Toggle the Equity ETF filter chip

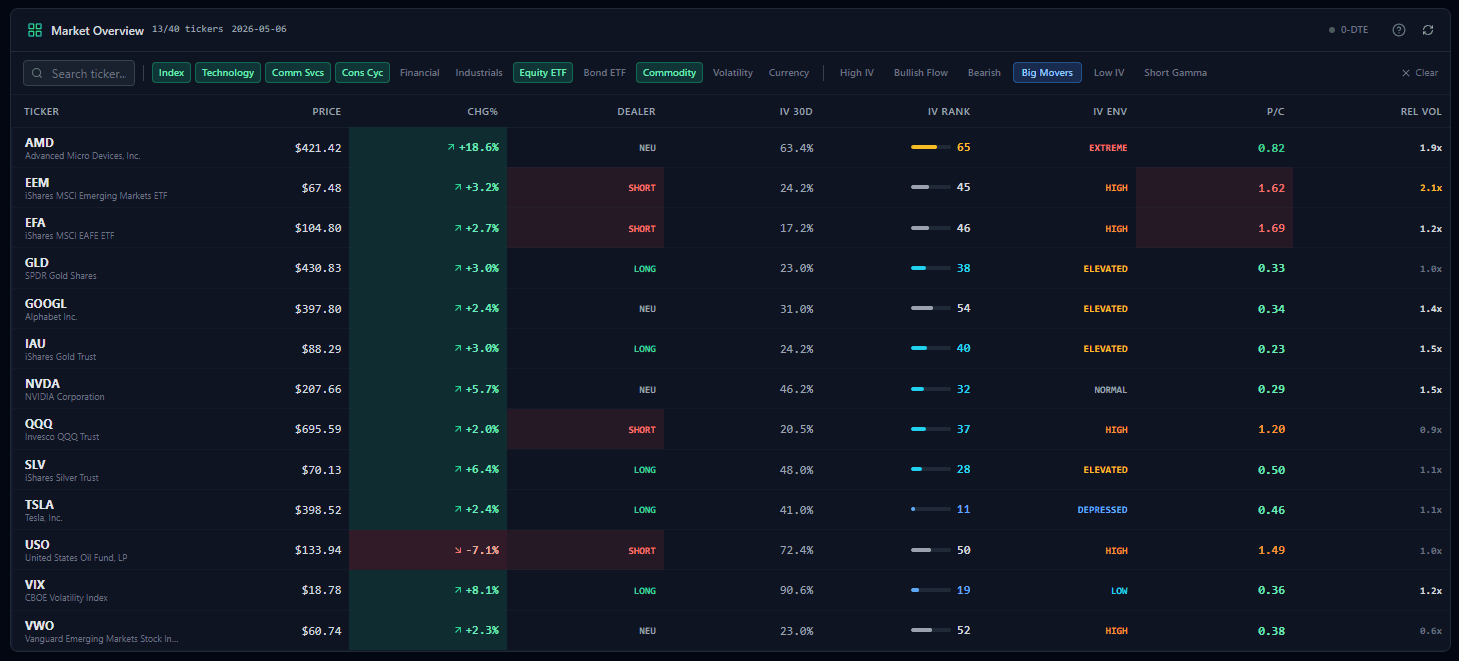pos(543,73)
